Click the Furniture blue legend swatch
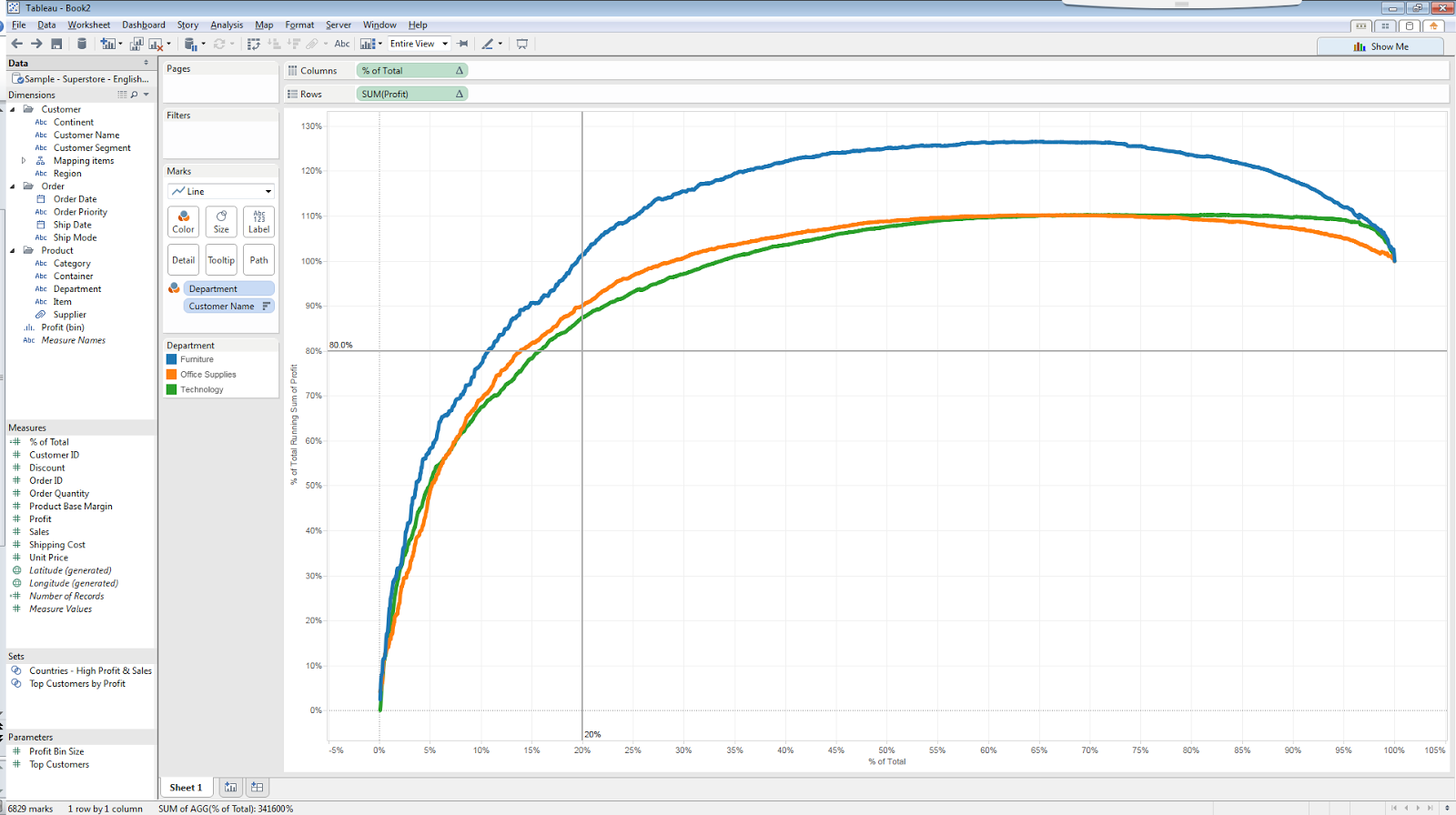The height and width of the screenshot is (815, 1456). coord(171,359)
